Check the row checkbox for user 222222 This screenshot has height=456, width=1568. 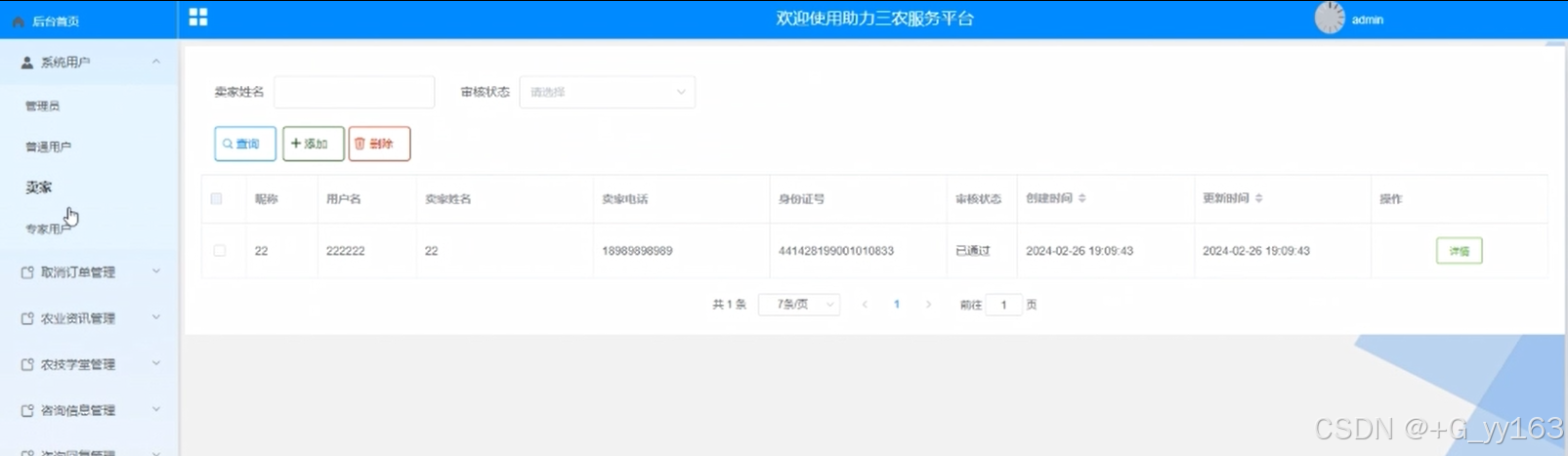pos(219,251)
